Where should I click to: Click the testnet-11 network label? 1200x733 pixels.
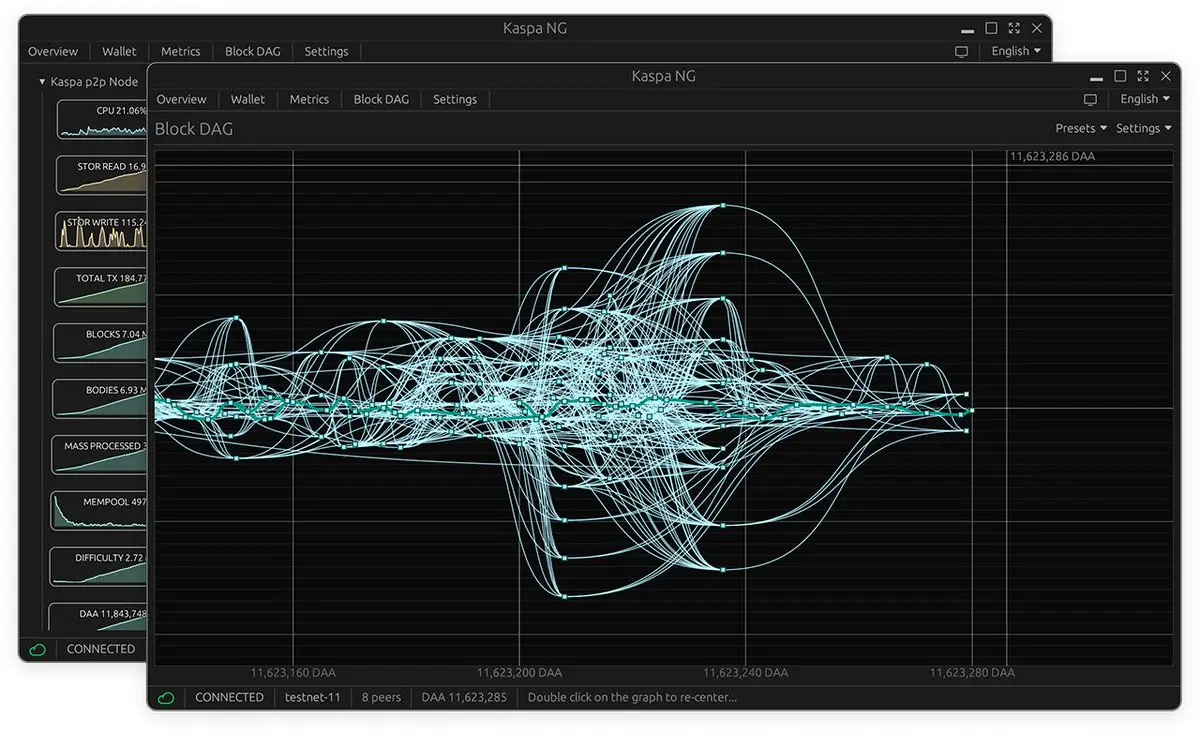[x=312, y=698]
